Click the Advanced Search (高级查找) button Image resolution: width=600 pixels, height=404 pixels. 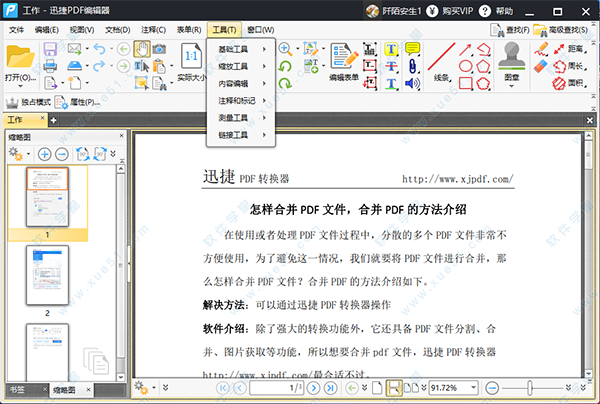click(566, 30)
